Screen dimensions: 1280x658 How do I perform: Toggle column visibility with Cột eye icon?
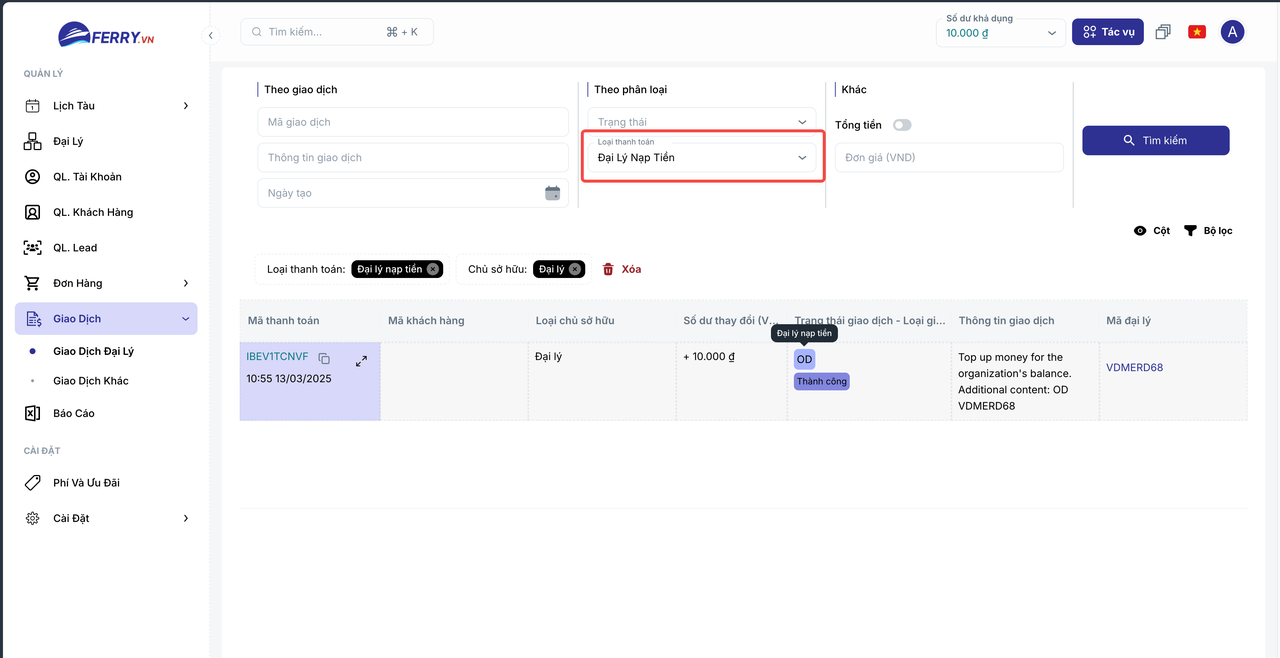[x=1140, y=231]
